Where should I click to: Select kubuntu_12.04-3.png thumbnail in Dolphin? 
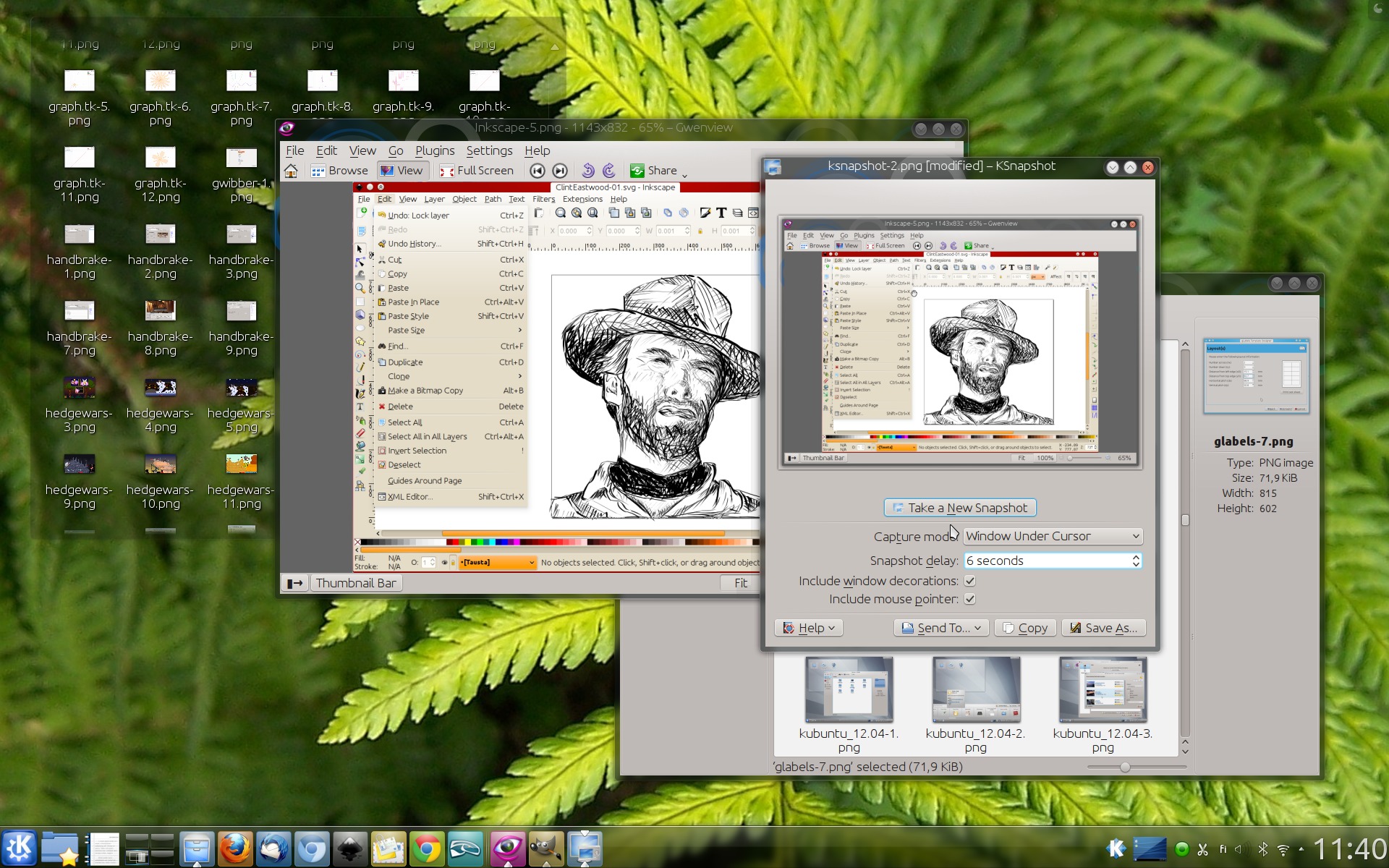pyautogui.click(x=1103, y=689)
